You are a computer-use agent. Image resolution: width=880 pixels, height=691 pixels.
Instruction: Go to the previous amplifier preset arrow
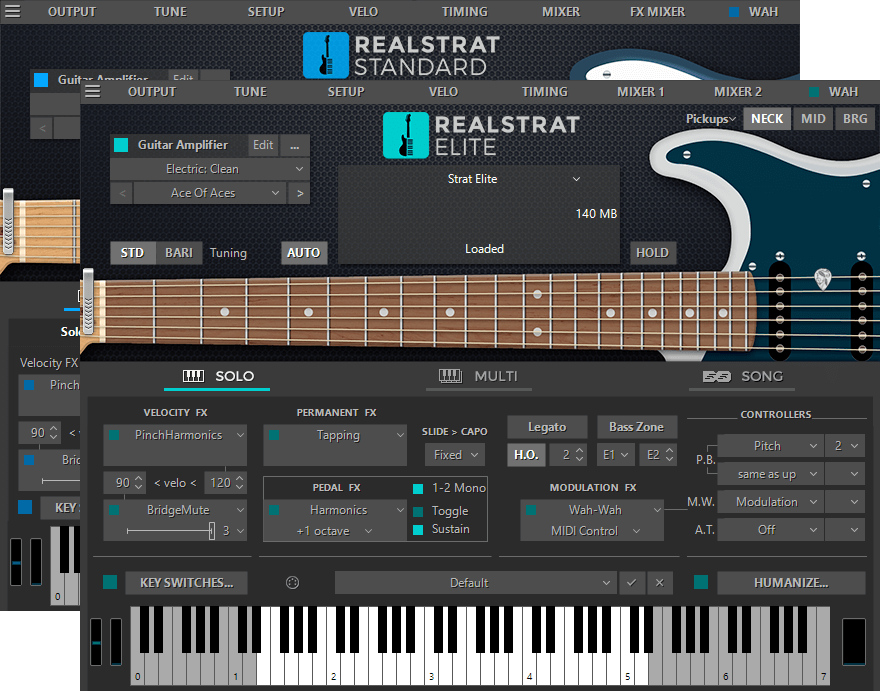[x=121, y=193]
